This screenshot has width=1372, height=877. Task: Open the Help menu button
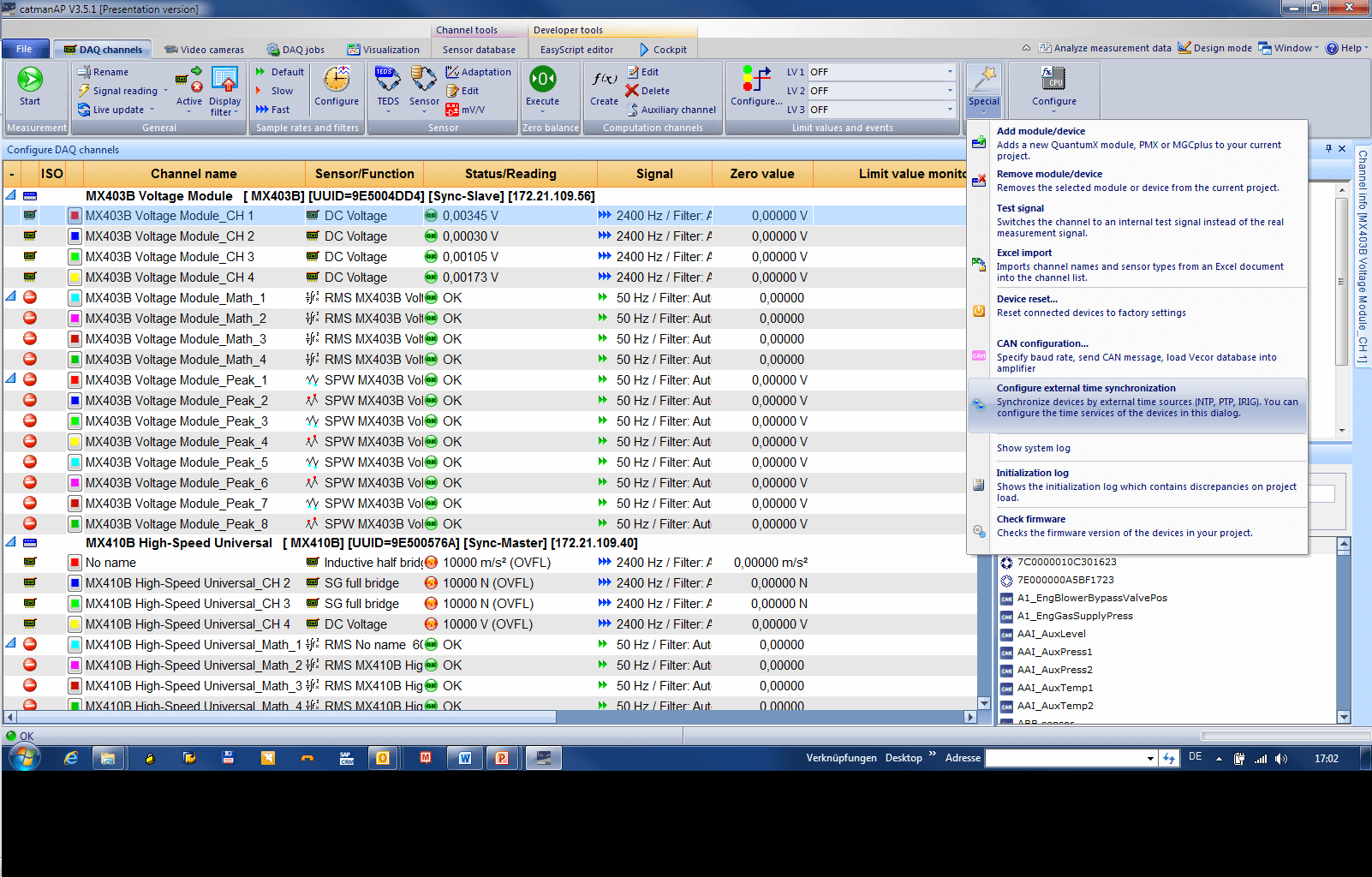click(x=1346, y=48)
